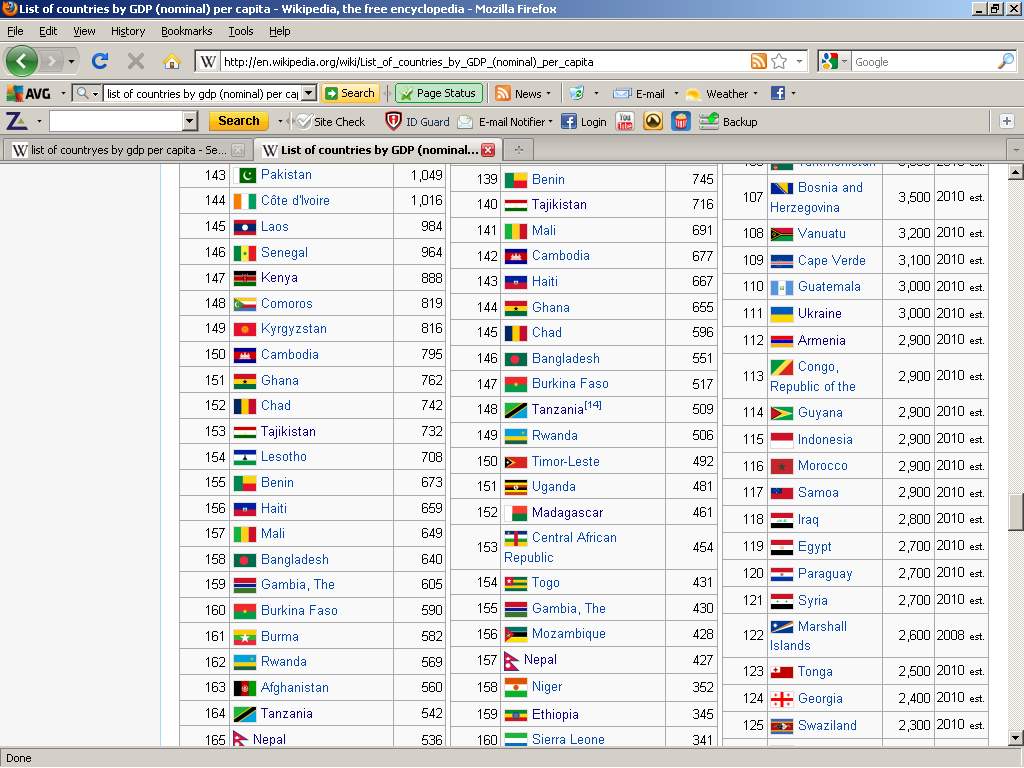This screenshot has width=1024, height=768.
Task: Open the Facebook Login toolbar button
Action: tap(583, 121)
